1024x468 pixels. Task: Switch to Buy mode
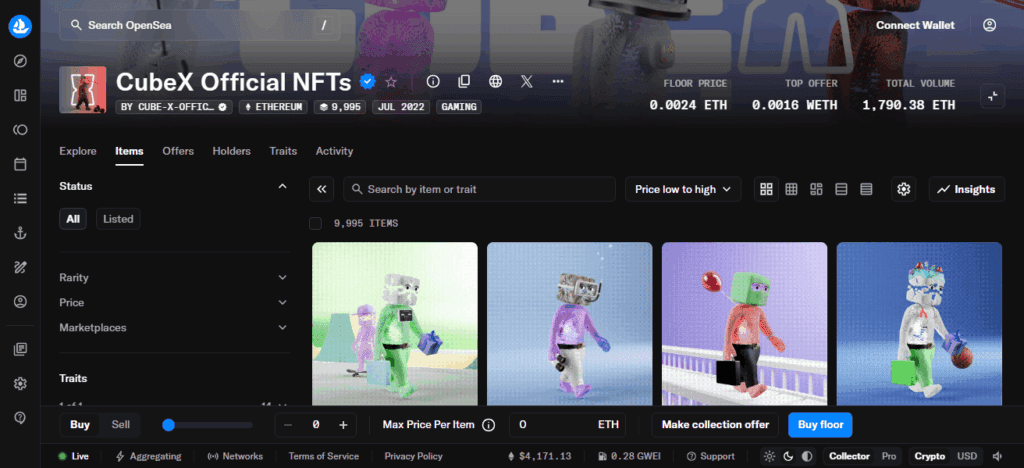click(80, 425)
